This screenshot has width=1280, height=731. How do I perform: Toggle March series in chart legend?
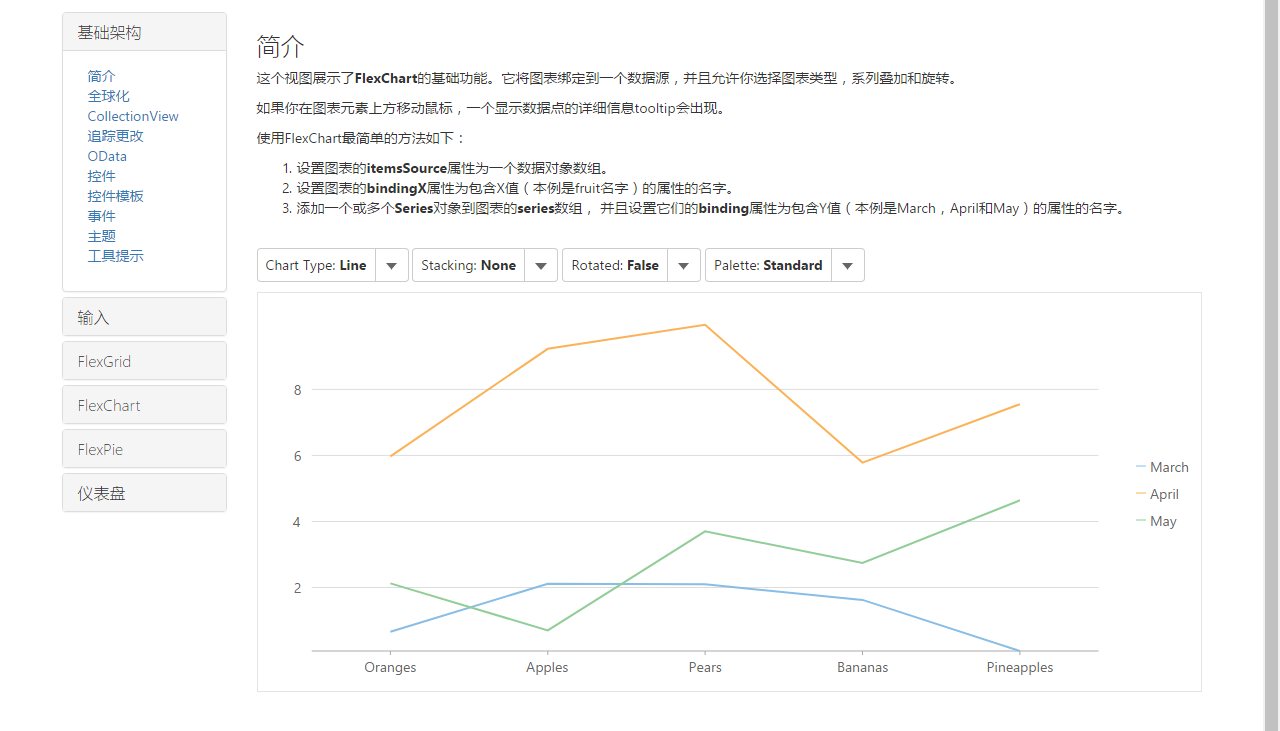[1169, 467]
